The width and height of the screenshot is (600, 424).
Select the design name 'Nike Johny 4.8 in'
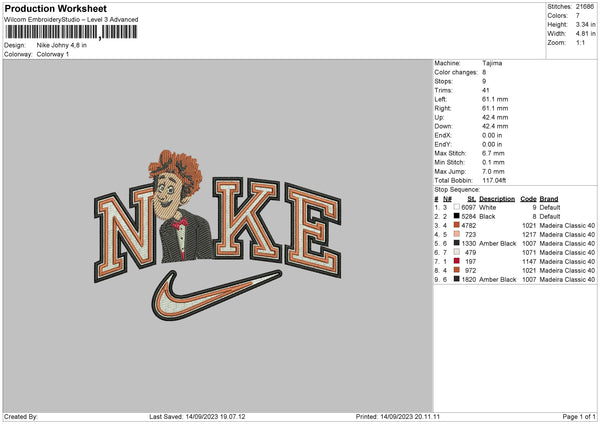(62, 45)
